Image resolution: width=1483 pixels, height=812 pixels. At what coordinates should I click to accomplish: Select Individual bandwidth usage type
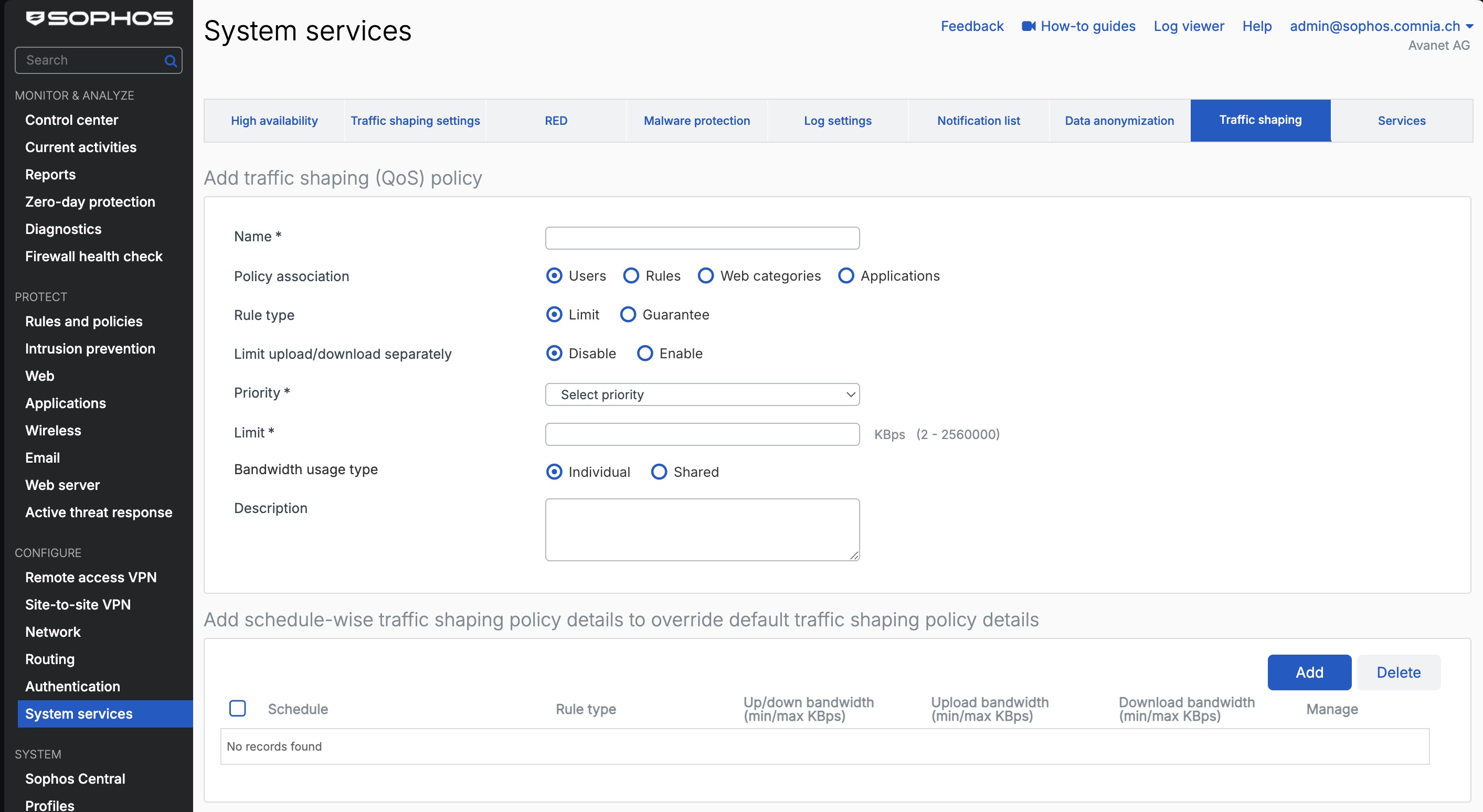click(x=554, y=472)
